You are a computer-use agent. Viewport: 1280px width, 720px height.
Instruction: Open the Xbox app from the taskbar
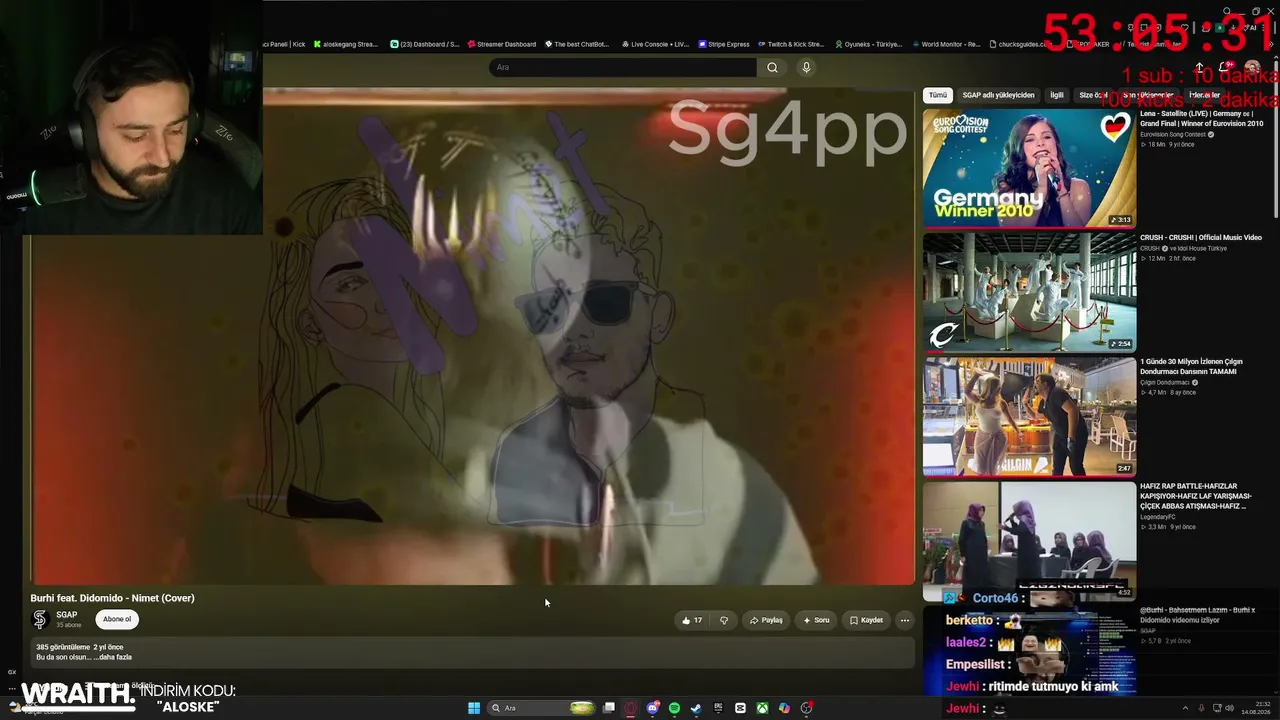pyautogui.click(x=762, y=708)
